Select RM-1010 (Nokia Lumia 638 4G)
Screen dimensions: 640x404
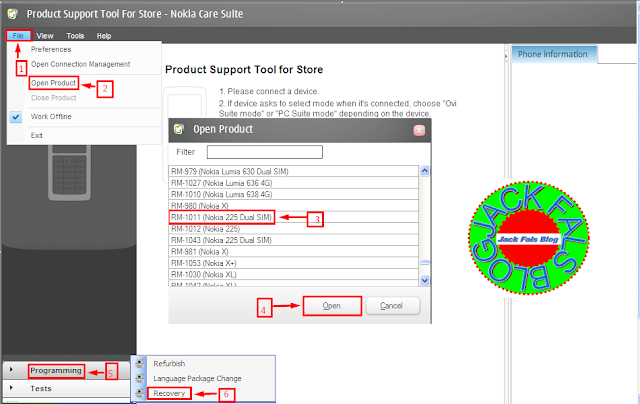pyautogui.click(x=293, y=194)
